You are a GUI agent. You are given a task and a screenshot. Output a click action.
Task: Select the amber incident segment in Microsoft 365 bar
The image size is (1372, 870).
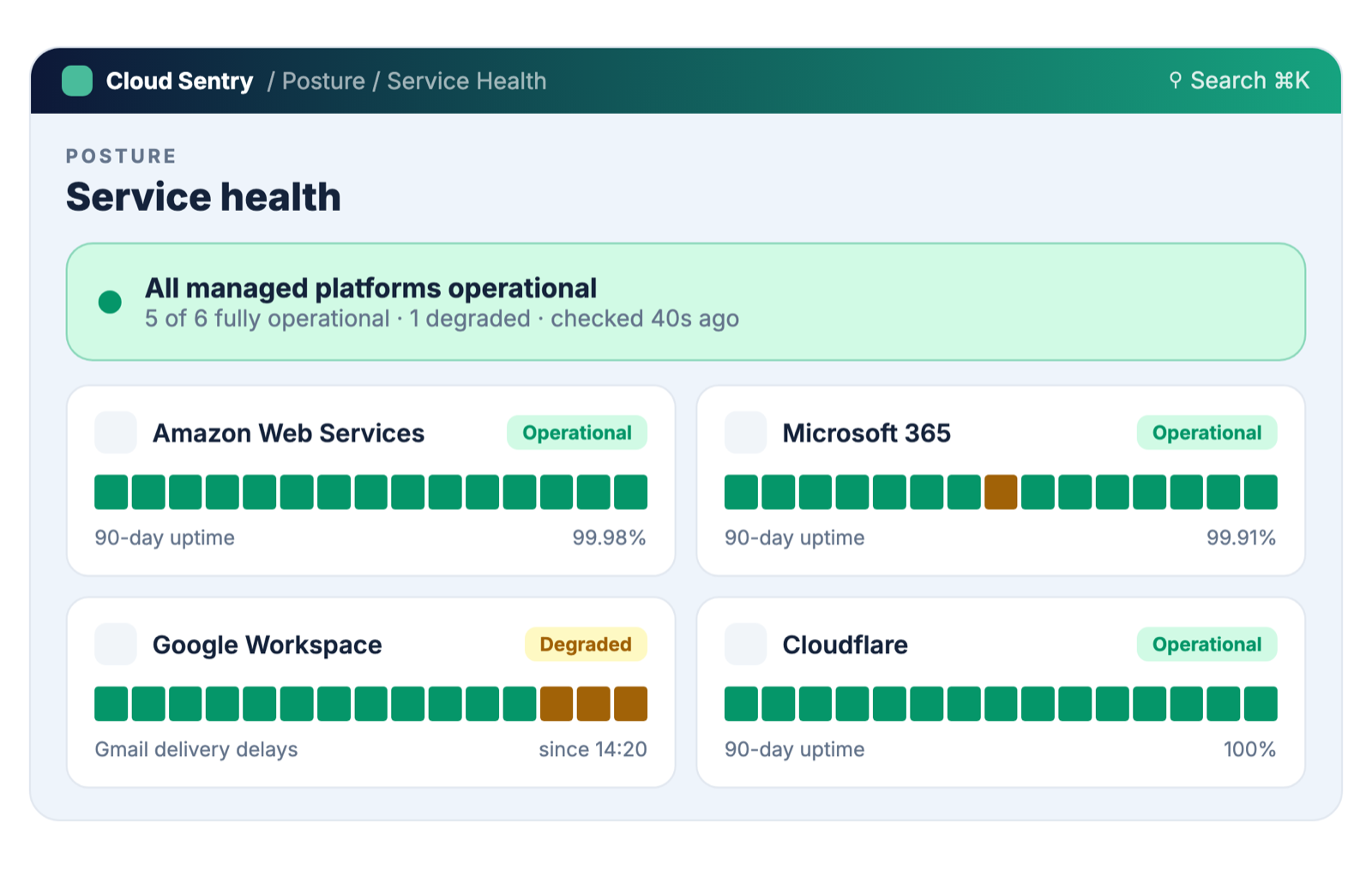(x=1001, y=492)
